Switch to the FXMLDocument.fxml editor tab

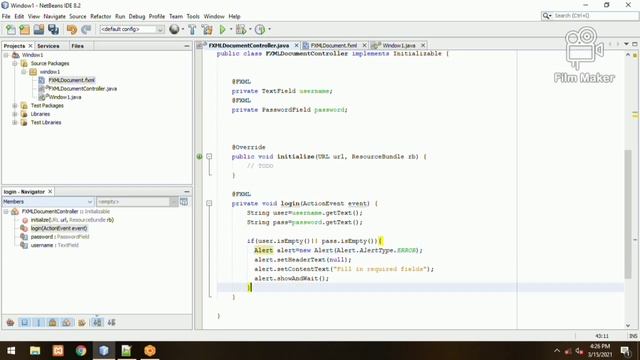[333, 45]
